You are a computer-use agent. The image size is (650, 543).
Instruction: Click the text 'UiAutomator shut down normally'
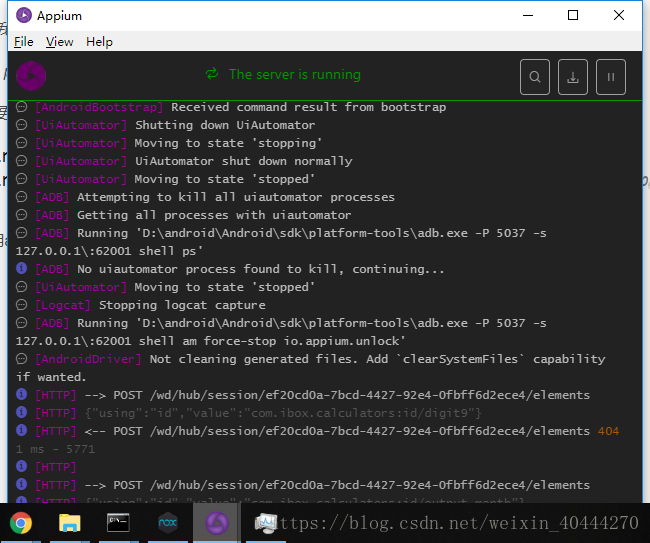tap(244, 161)
